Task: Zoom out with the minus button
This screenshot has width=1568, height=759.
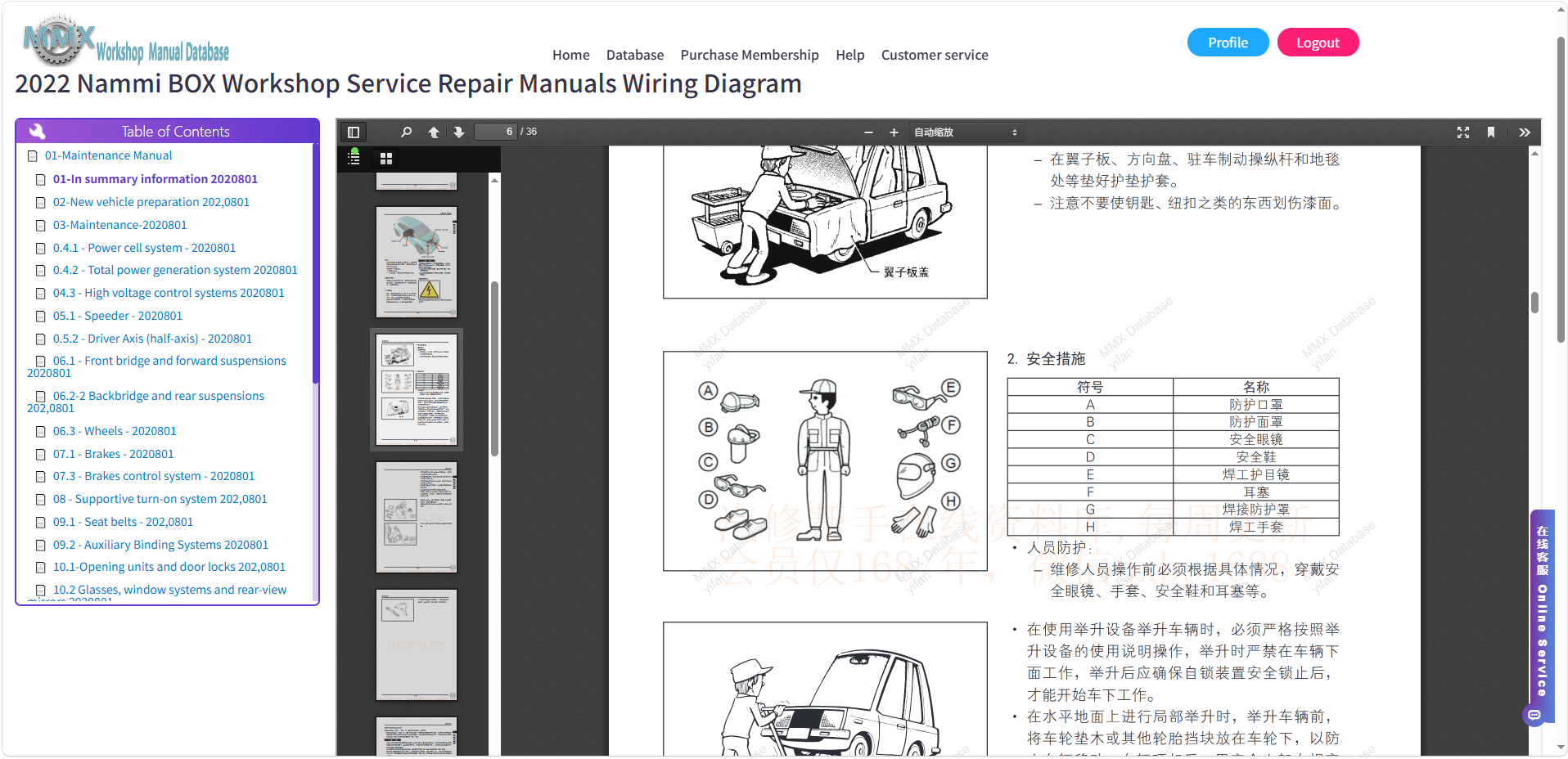Action: tap(868, 132)
